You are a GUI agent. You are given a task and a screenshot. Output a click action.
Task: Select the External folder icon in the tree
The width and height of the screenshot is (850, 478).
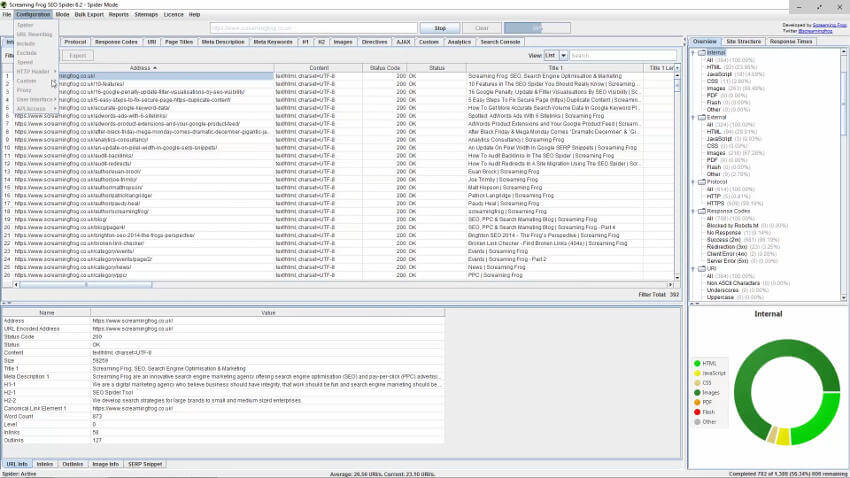pos(701,117)
